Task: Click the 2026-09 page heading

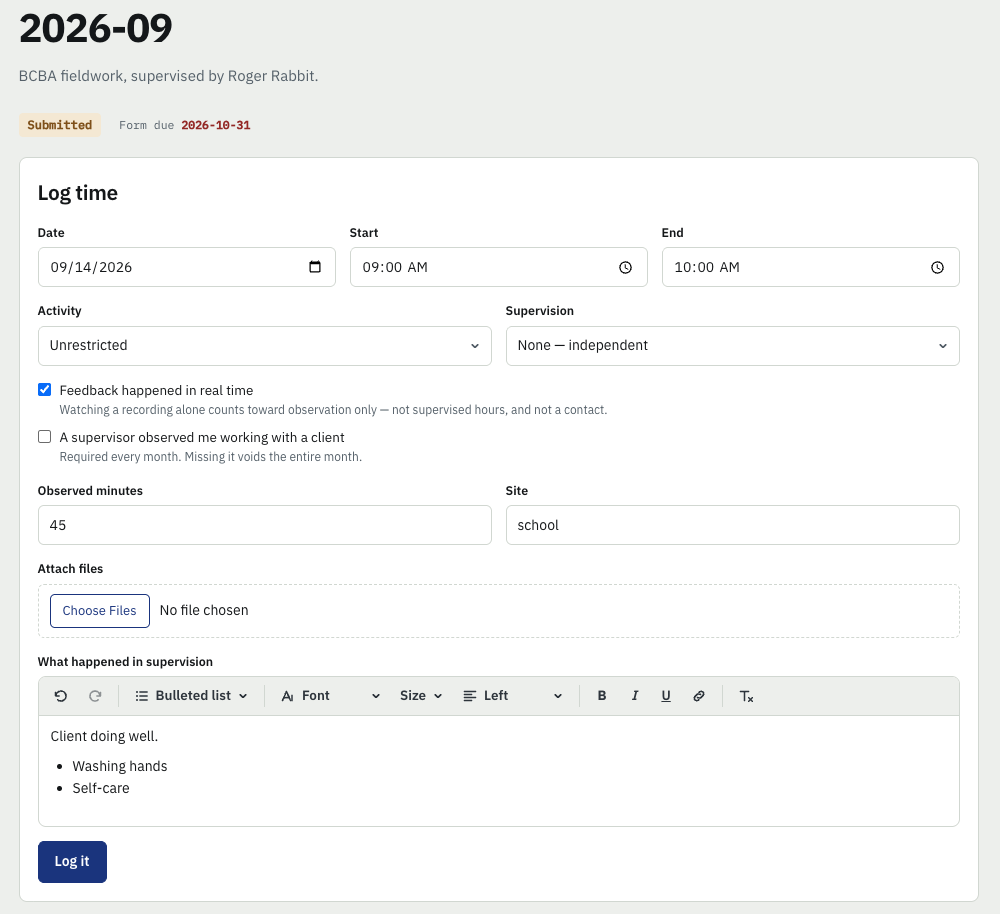Action: pos(96,28)
